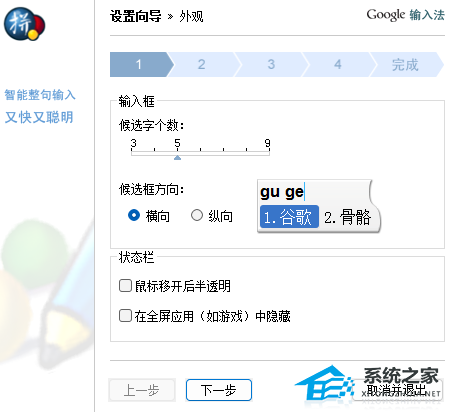Select the 横向 radio button
The width and height of the screenshot is (456, 412).
coord(134,215)
